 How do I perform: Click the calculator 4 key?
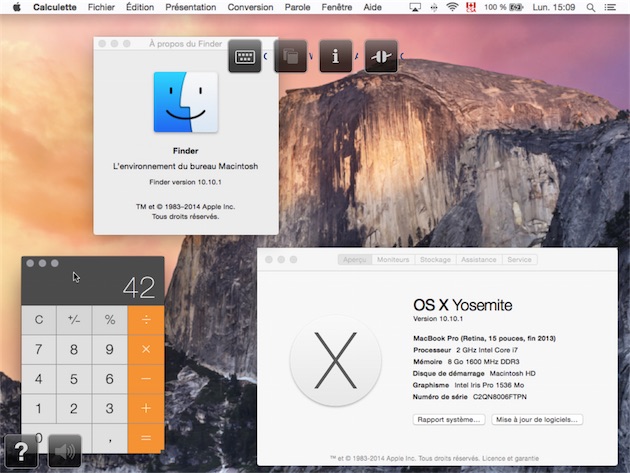click(x=39, y=379)
